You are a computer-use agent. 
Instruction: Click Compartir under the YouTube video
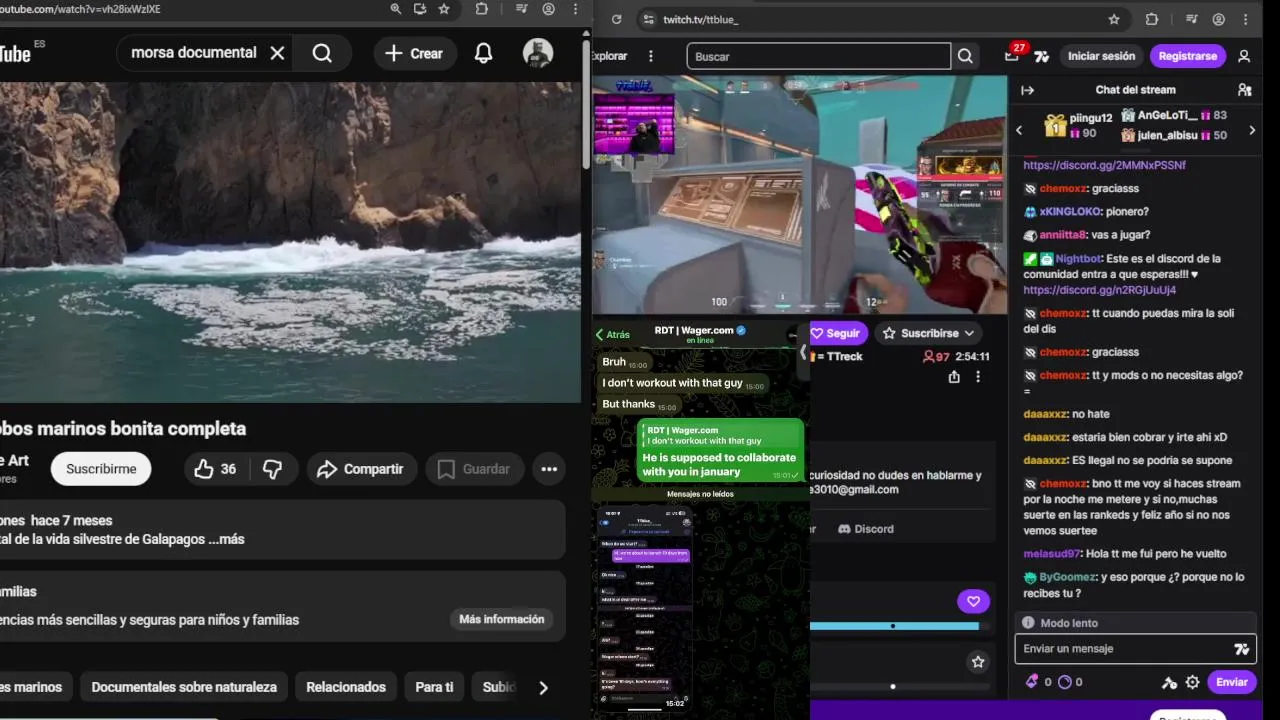tap(360, 469)
